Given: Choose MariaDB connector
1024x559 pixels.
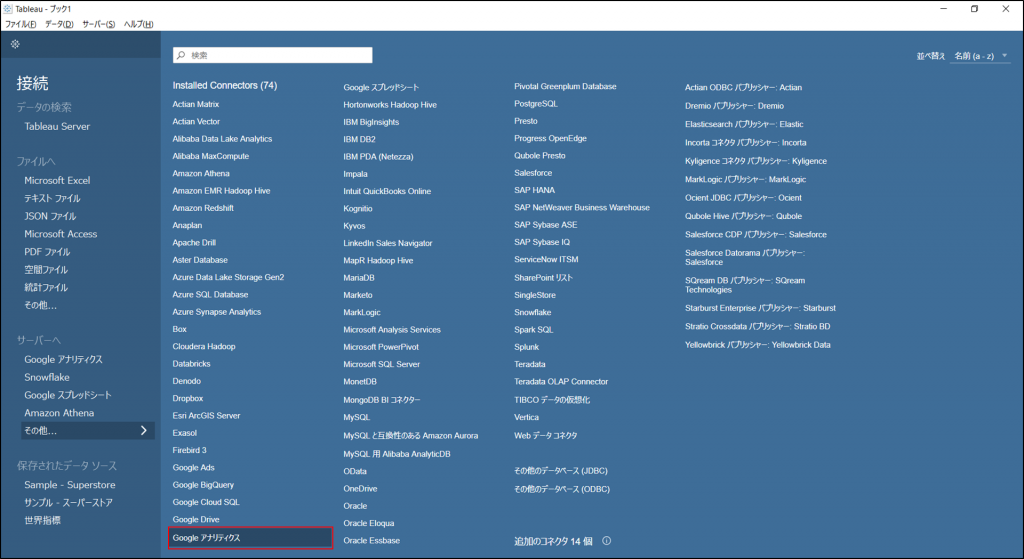Looking at the screenshot, I should [x=359, y=278].
